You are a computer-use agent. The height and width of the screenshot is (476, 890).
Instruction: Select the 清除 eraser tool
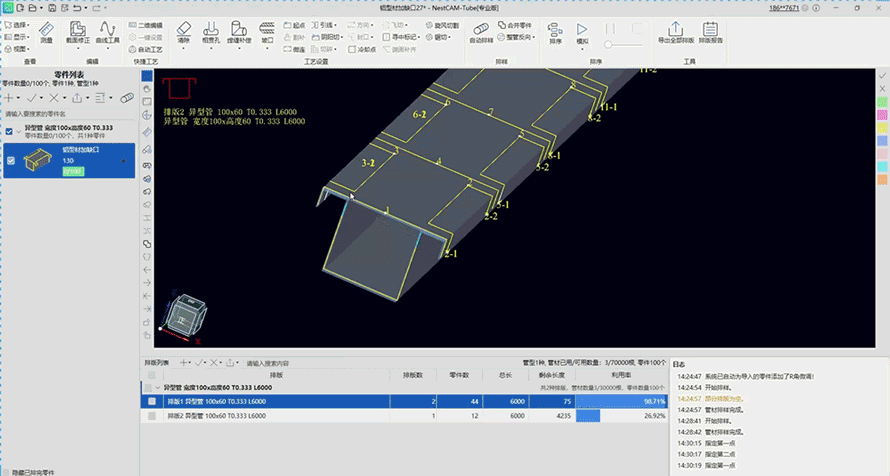point(183,33)
